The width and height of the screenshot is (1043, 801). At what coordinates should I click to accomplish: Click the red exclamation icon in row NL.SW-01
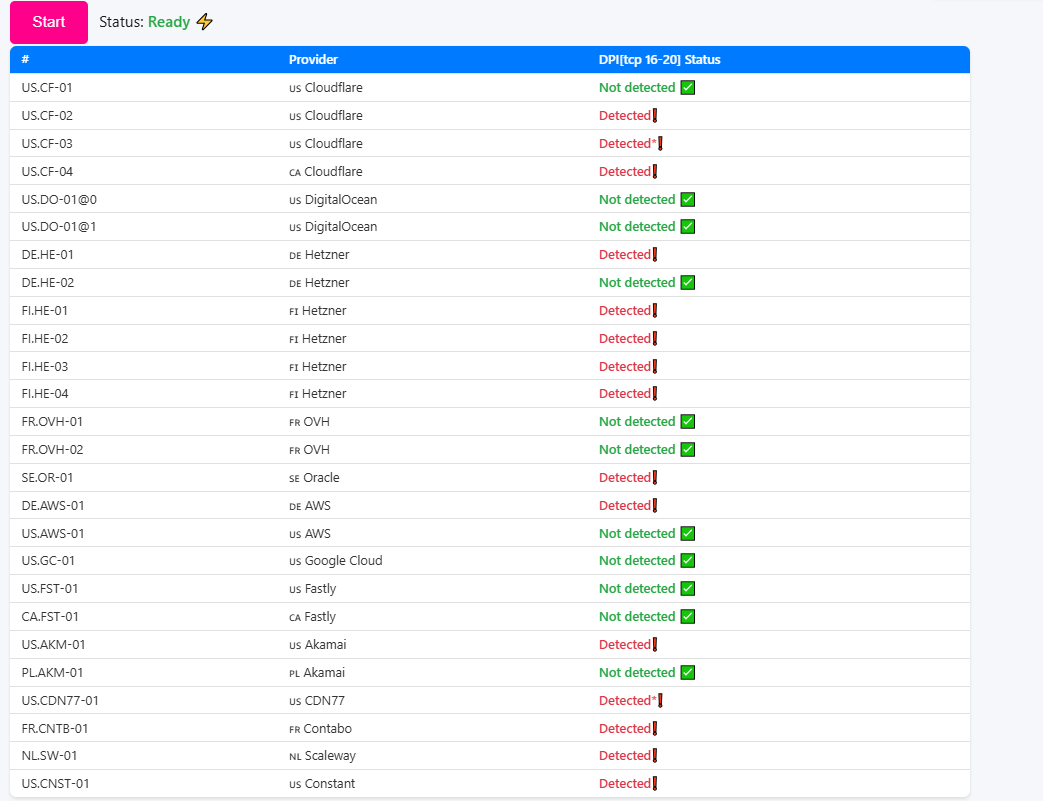pyautogui.click(x=655, y=756)
